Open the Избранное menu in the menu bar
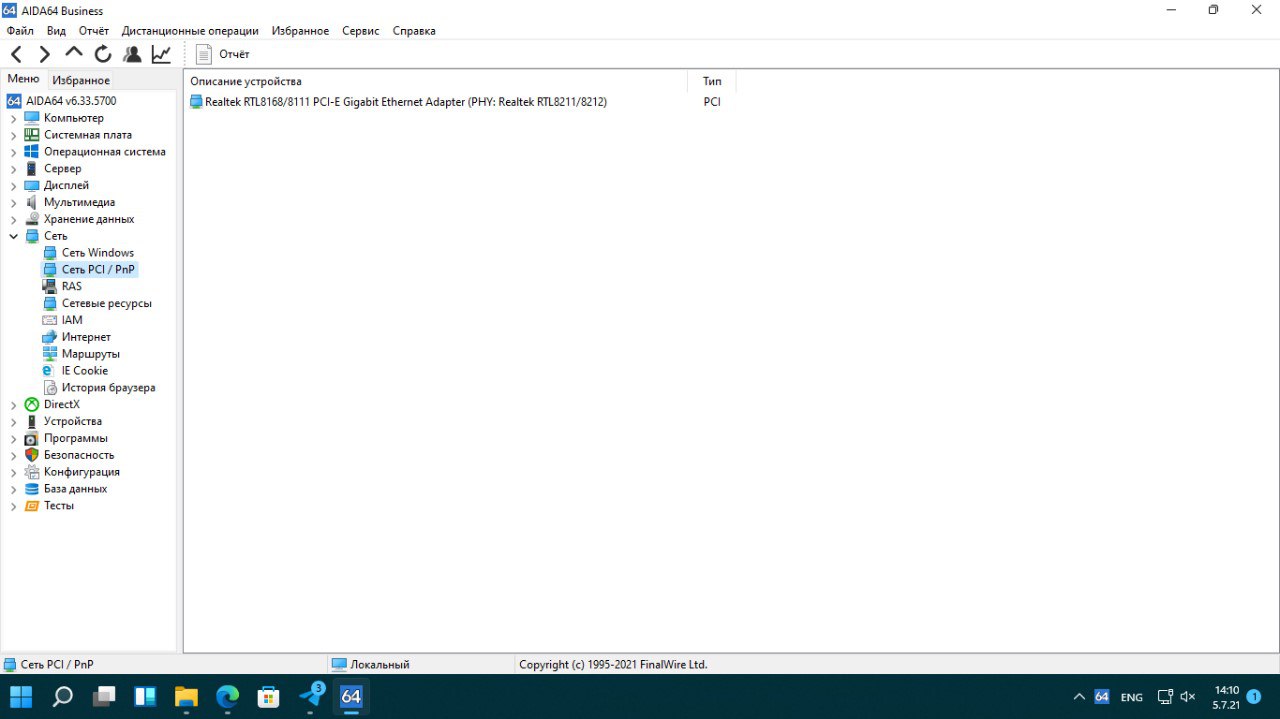The image size is (1280, 719). point(300,31)
